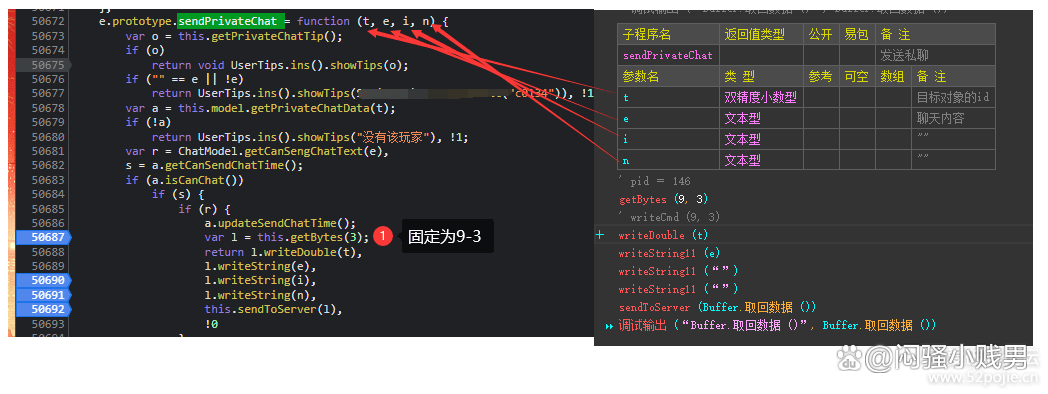
Task: Click the 公开 column header
Action: click(x=821, y=34)
